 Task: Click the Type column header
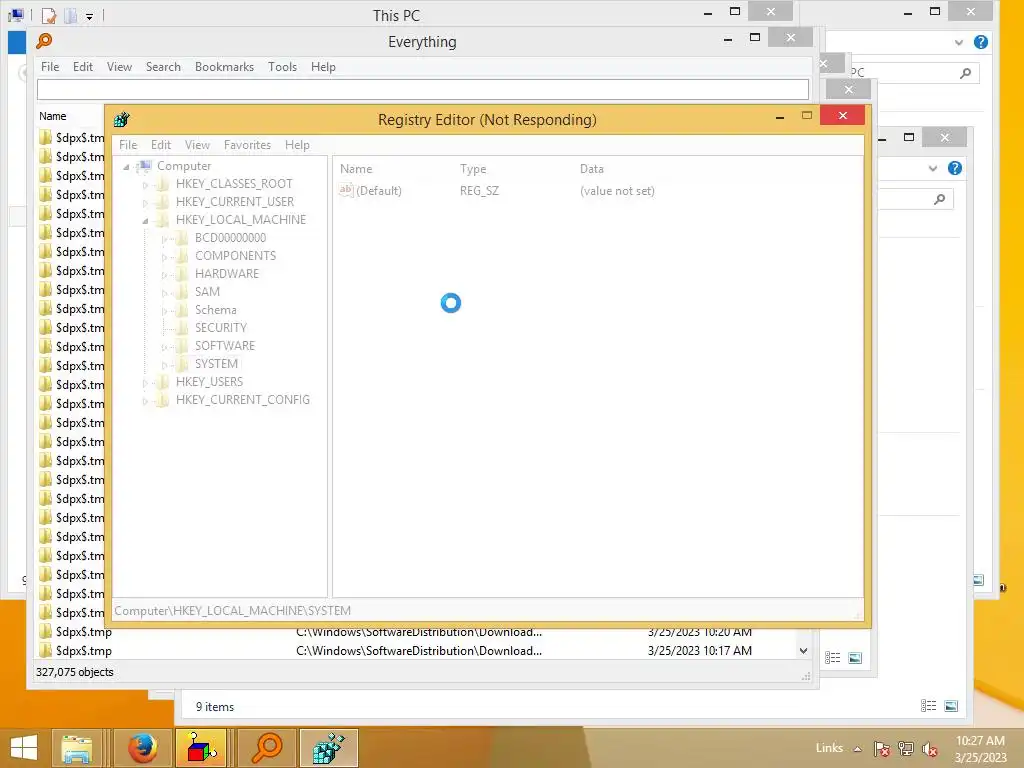[473, 168]
